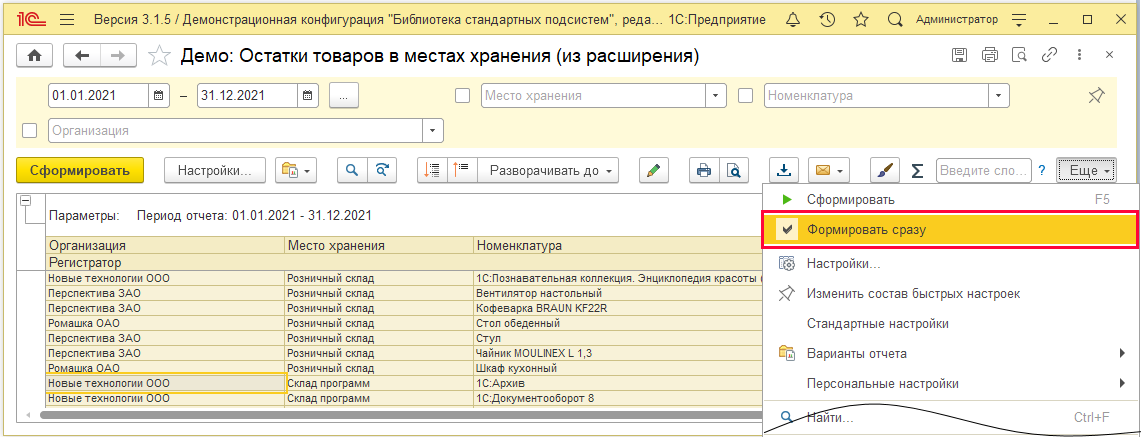Click the sigma sum icon
The height and width of the screenshot is (437, 1141).
tap(918, 170)
